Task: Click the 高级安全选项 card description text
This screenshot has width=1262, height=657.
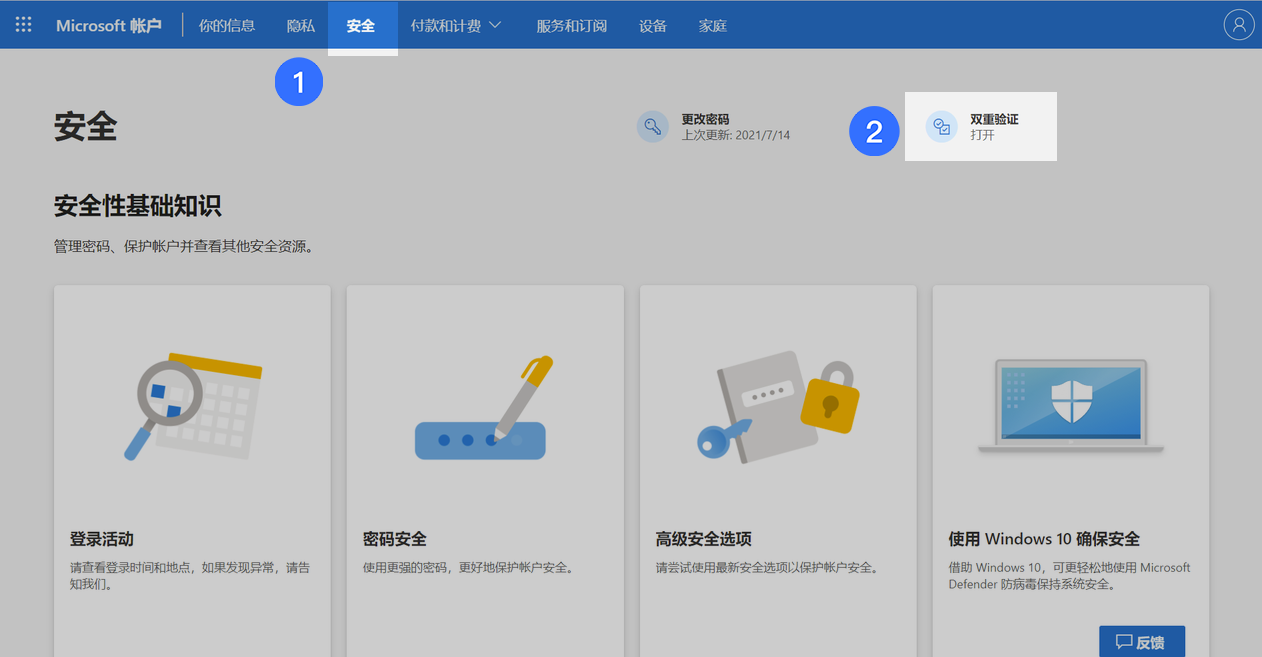Action: tap(768, 568)
